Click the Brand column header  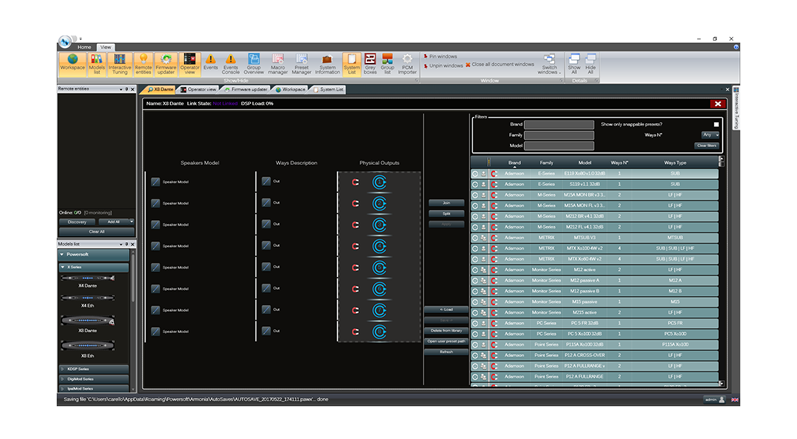click(x=514, y=163)
